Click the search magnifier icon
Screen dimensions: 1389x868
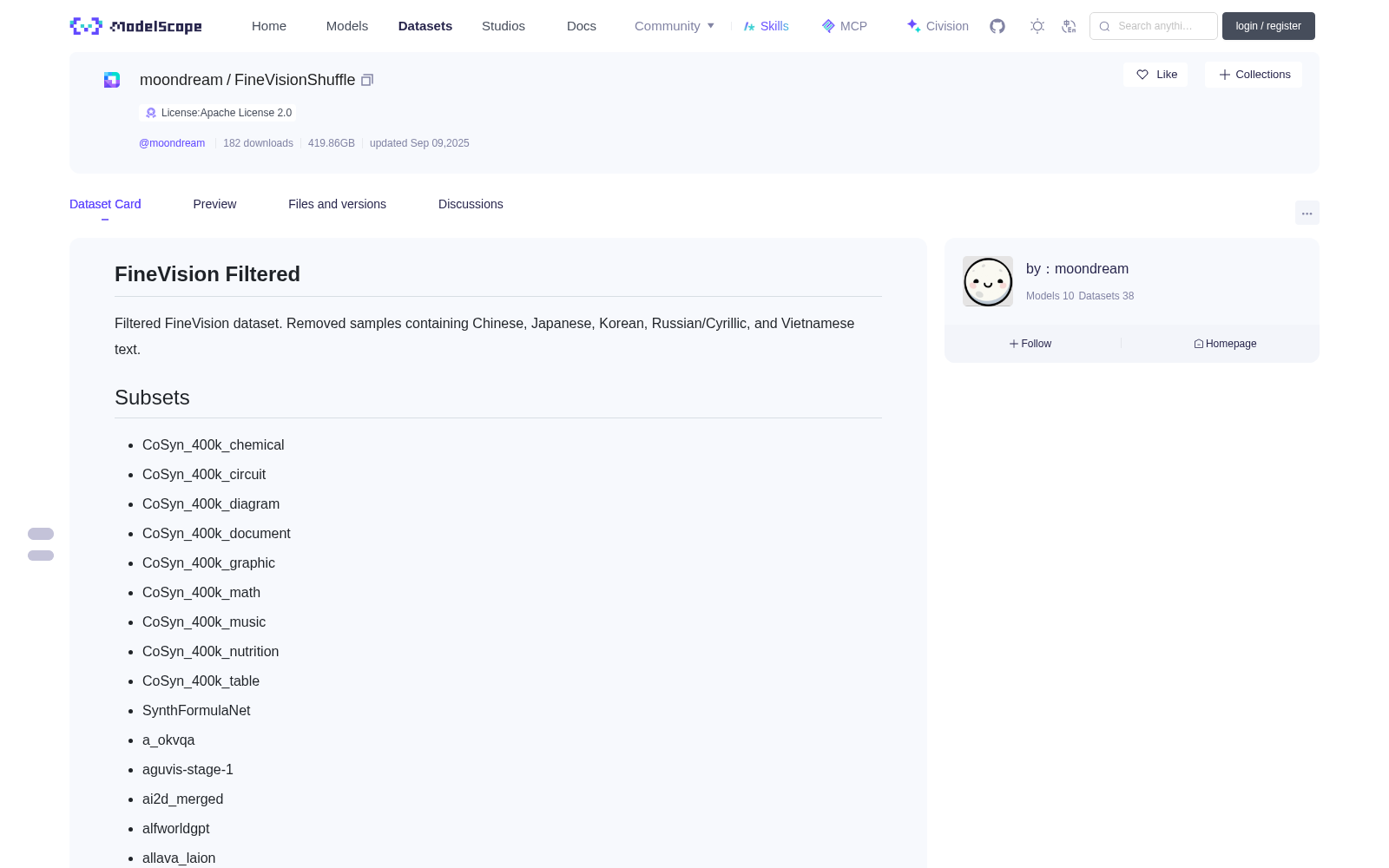coord(1104,26)
